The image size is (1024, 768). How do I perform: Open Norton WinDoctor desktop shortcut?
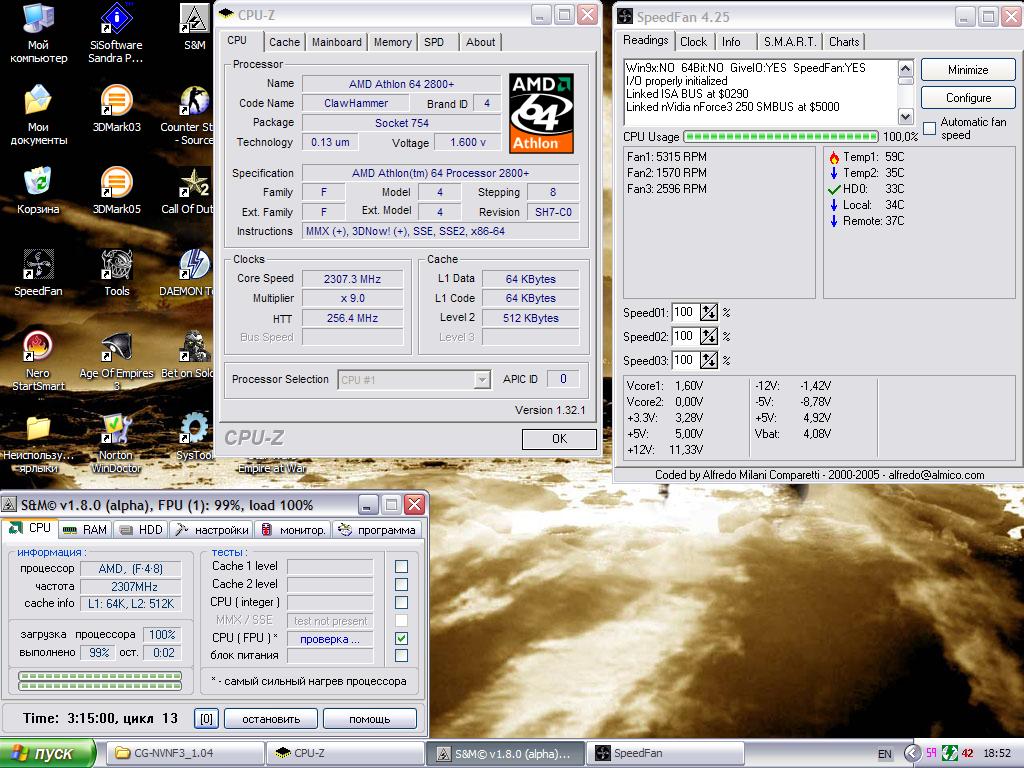pos(116,444)
